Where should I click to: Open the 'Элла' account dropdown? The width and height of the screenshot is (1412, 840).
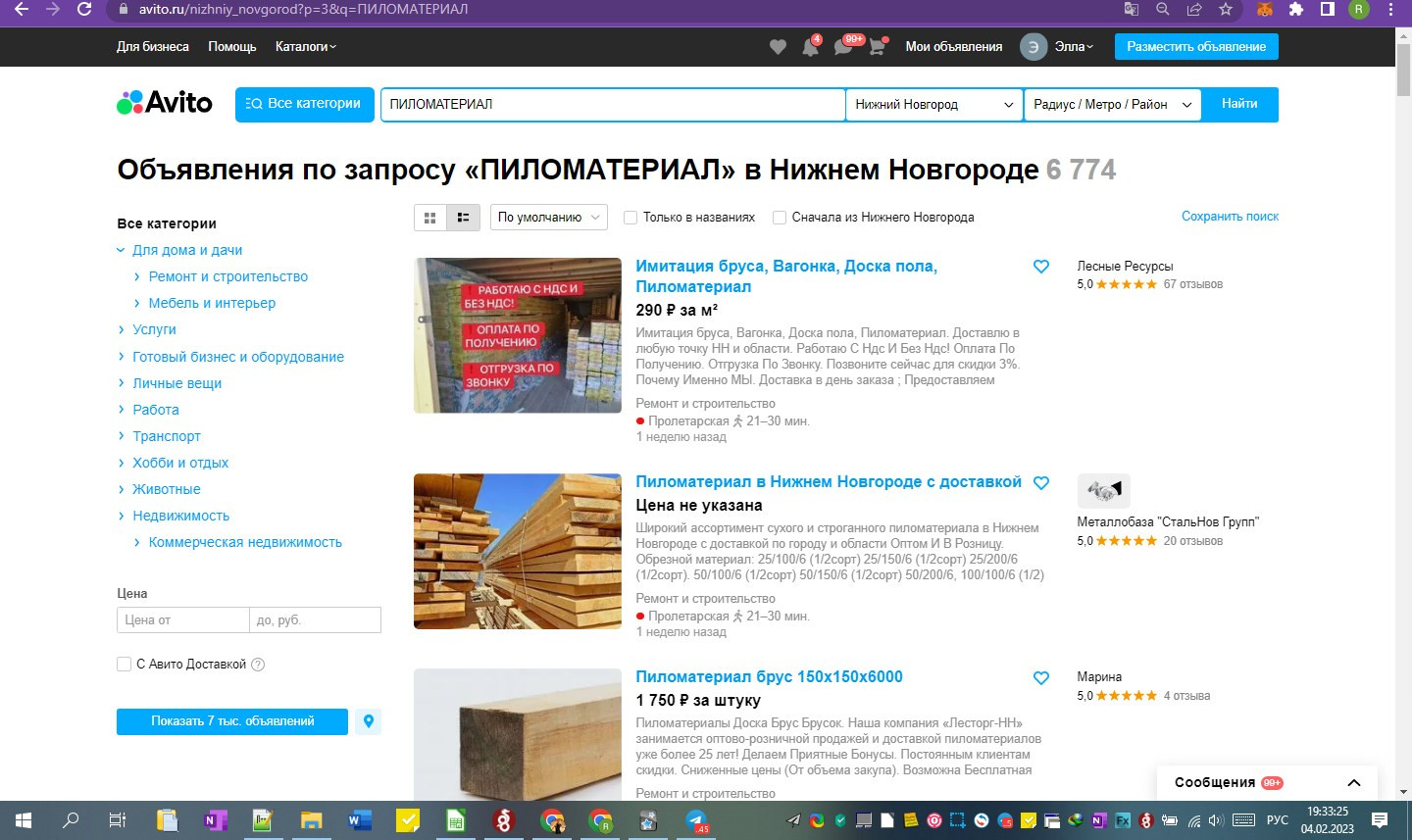(x=1074, y=47)
